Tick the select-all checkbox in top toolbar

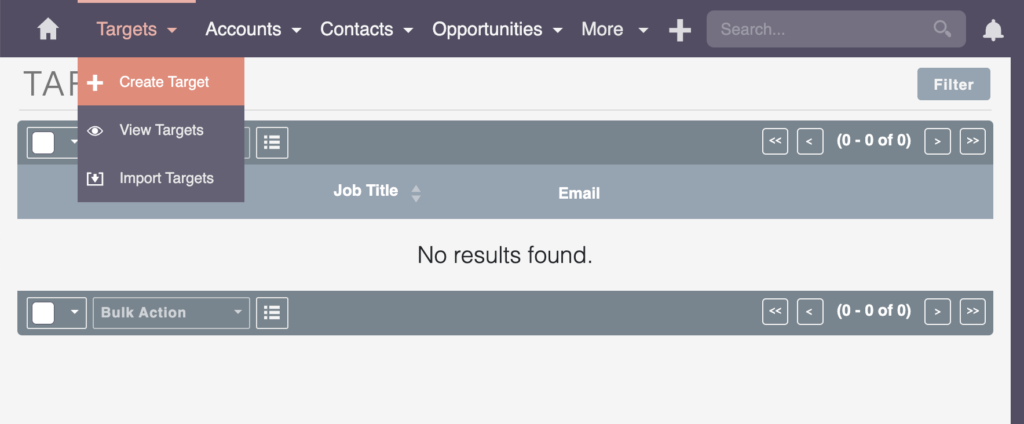click(x=43, y=142)
